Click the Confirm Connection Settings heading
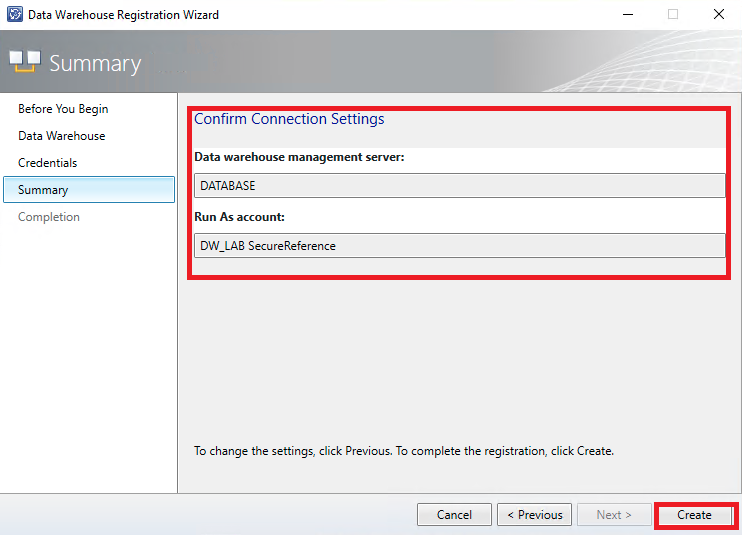This screenshot has height=535, width=742. (289, 119)
